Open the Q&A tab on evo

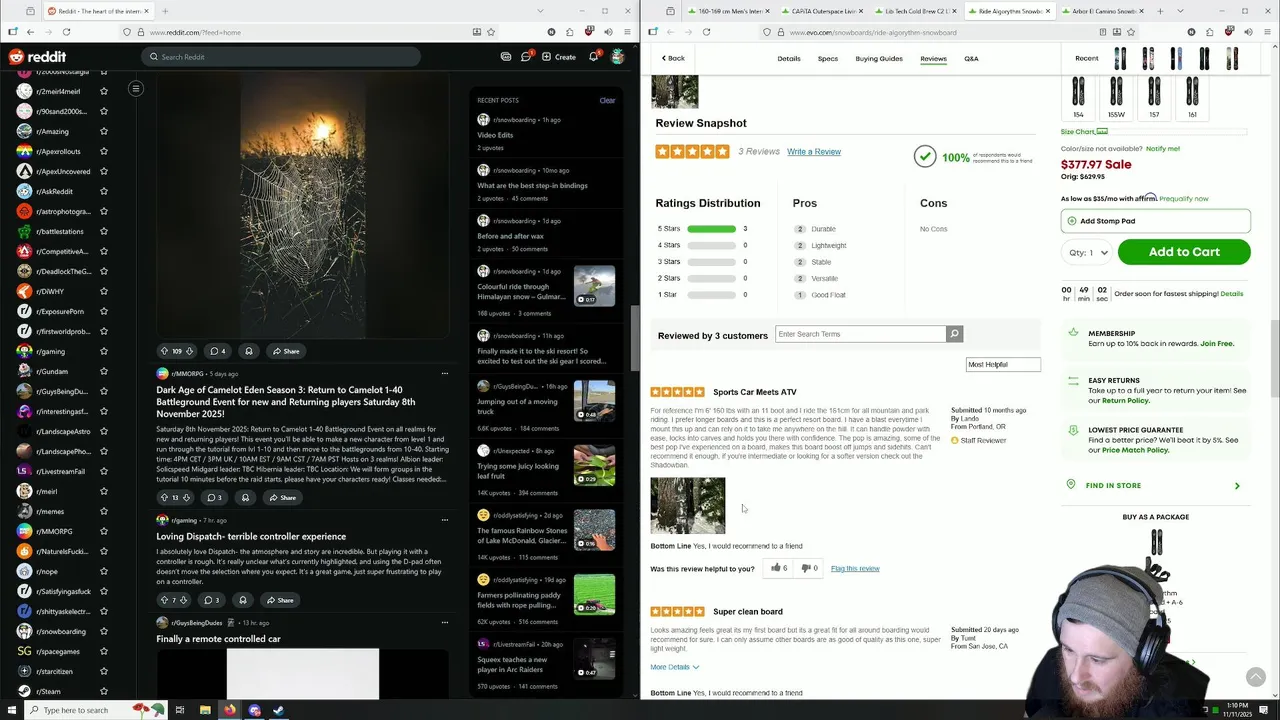(971, 58)
